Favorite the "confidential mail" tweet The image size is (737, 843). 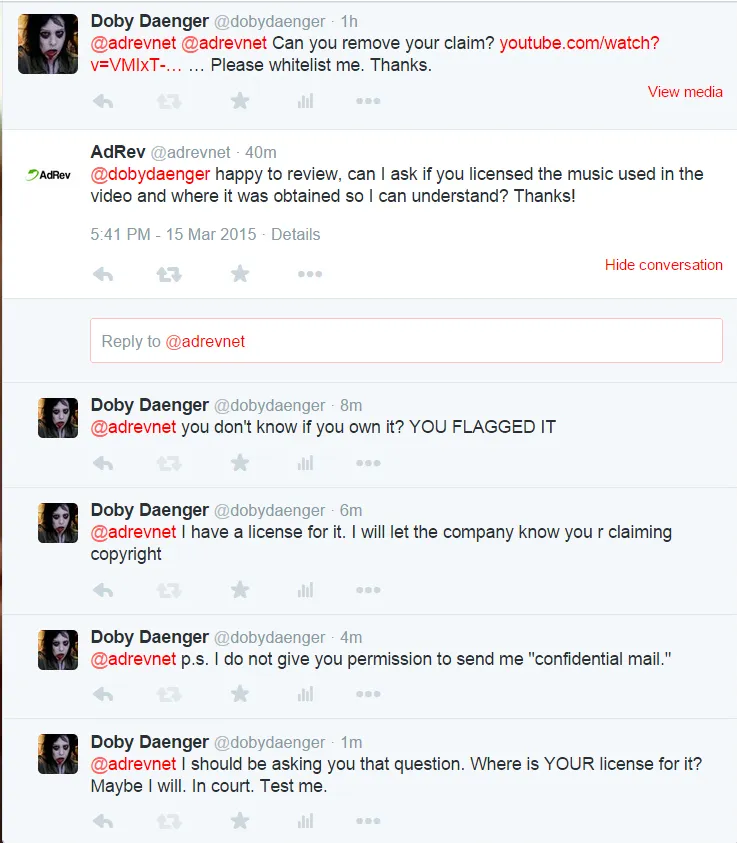[240, 694]
